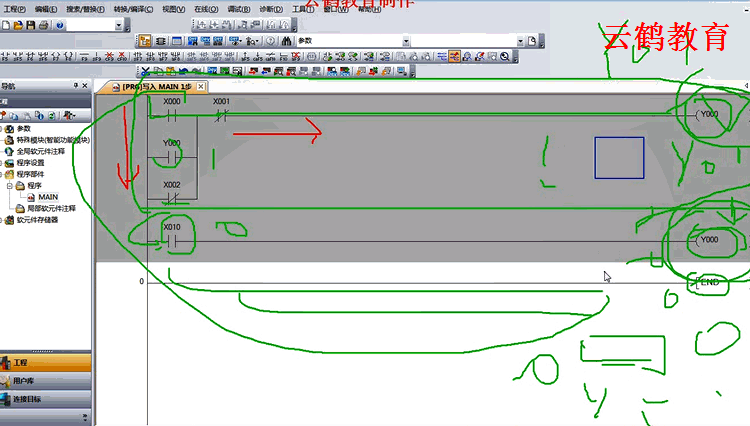750x426 pixels.
Task: Open the second search combo dropdown arrow
Action: (520, 41)
